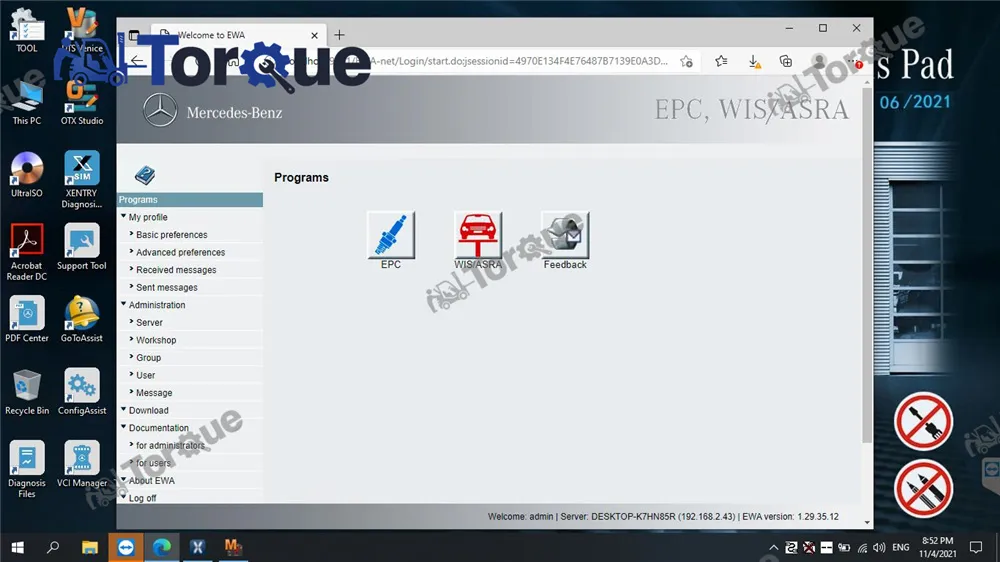Collapse the My profile tree section
Image resolution: width=1000 pixels, height=562 pixels.
click(x=124, y=216)
